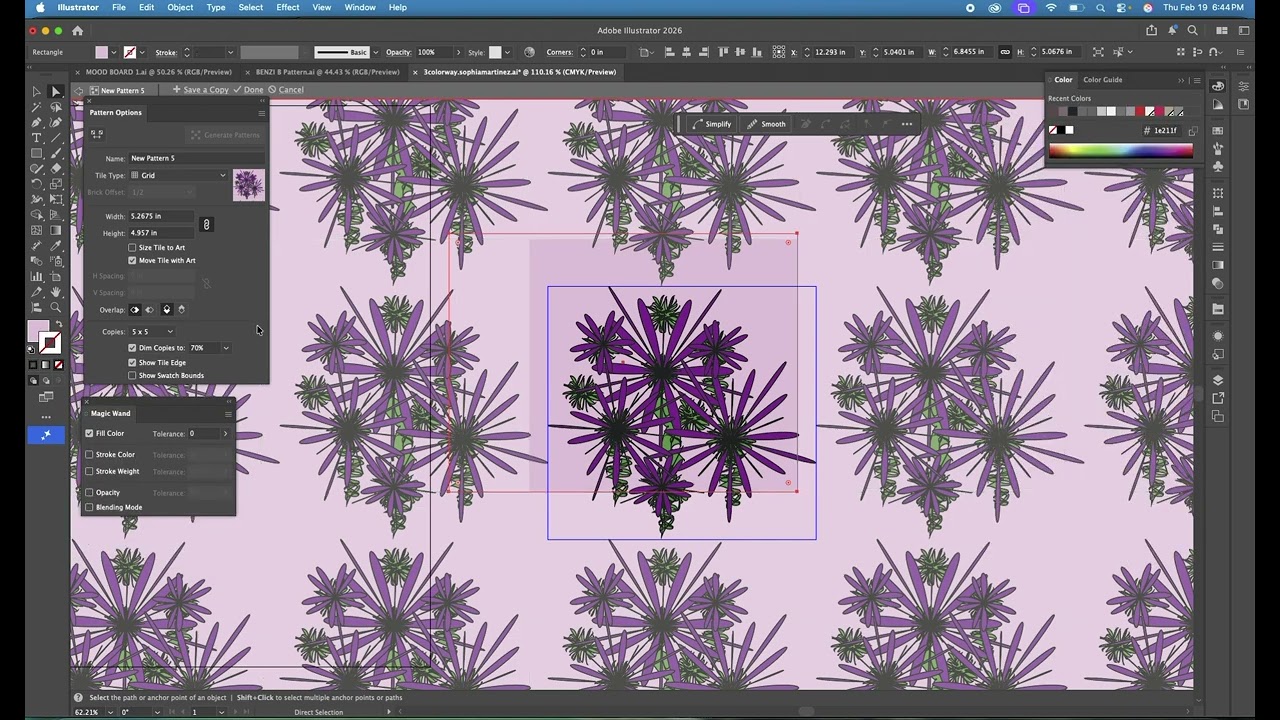Click the pattern Name field
1280x720 pixels.
[x=197, y=158]
